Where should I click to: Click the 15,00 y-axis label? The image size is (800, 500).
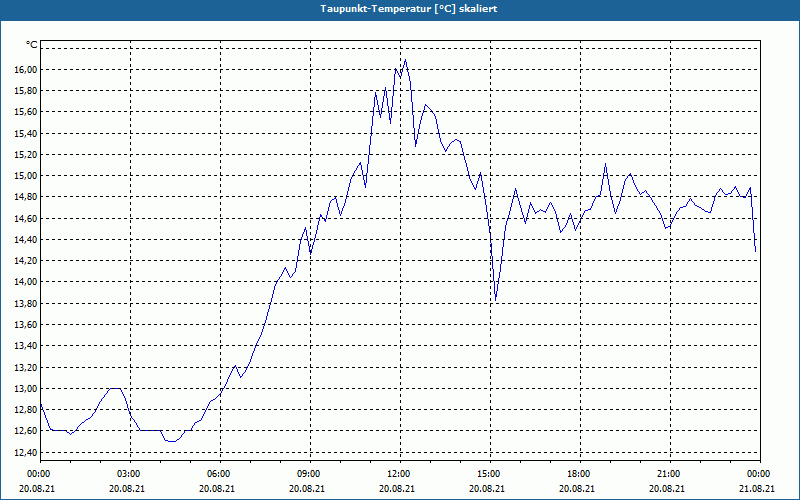click(x=28, y=176)
